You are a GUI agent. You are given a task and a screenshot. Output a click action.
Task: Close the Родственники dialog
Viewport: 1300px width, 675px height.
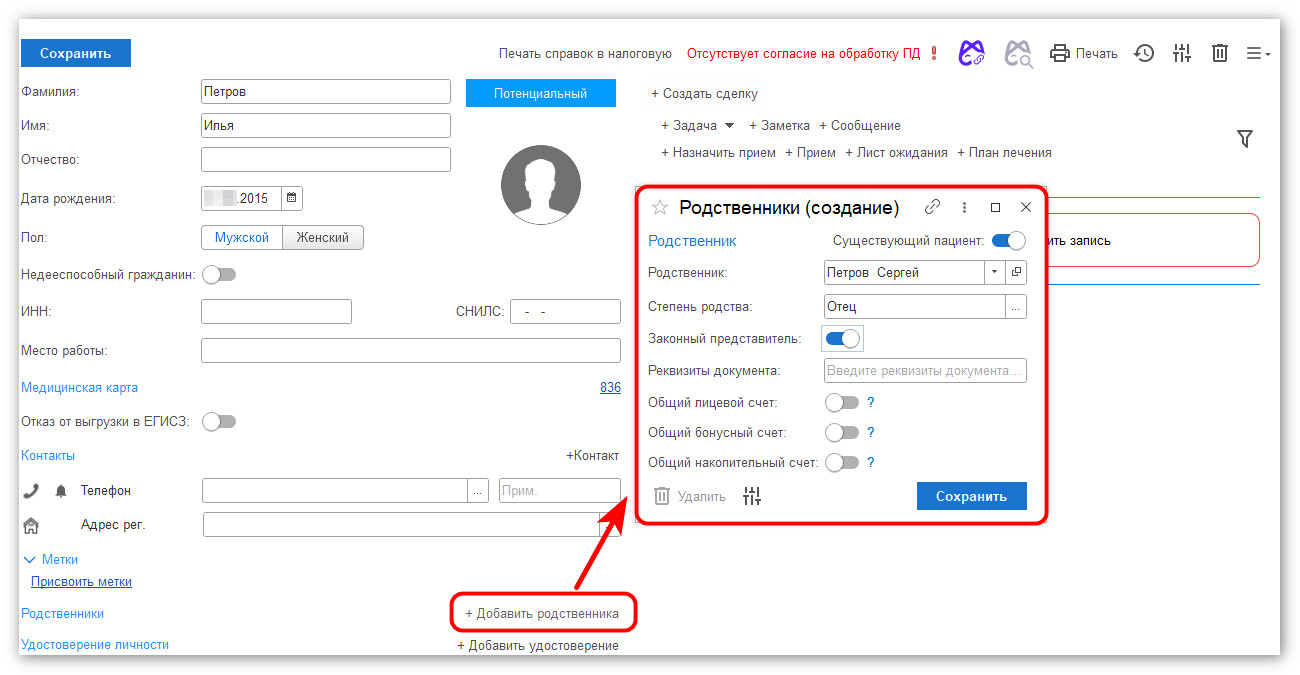(1025, 207)
